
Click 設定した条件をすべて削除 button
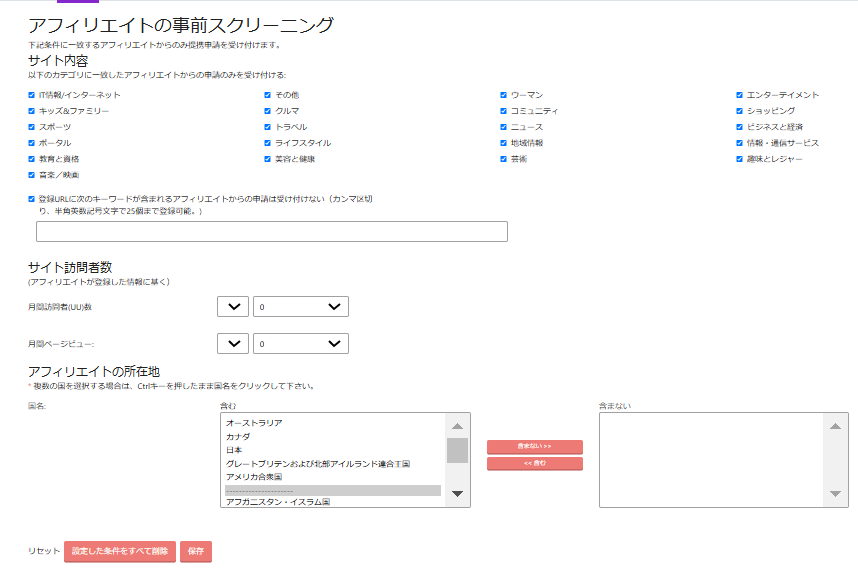(120, 551)
